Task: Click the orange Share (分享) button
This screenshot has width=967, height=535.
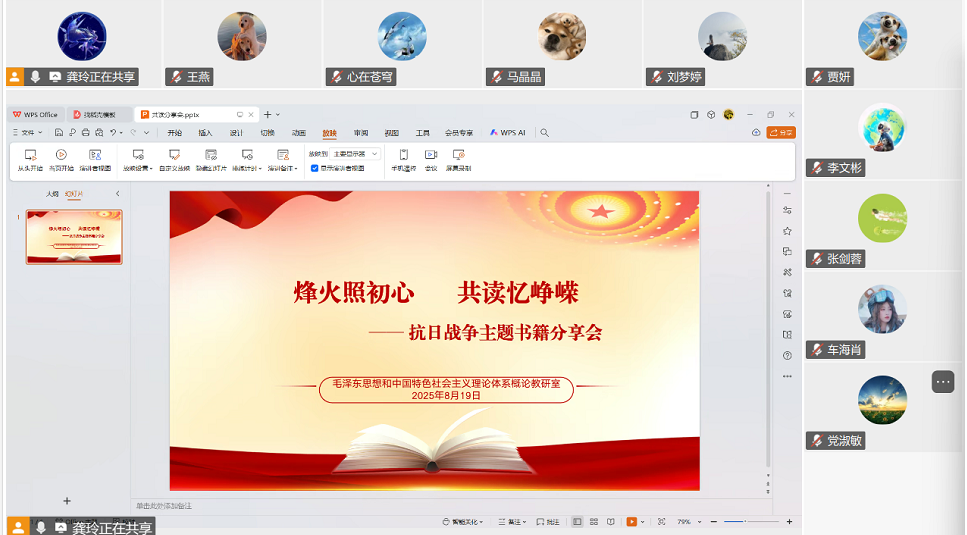Action: click(x=782, y=132)
